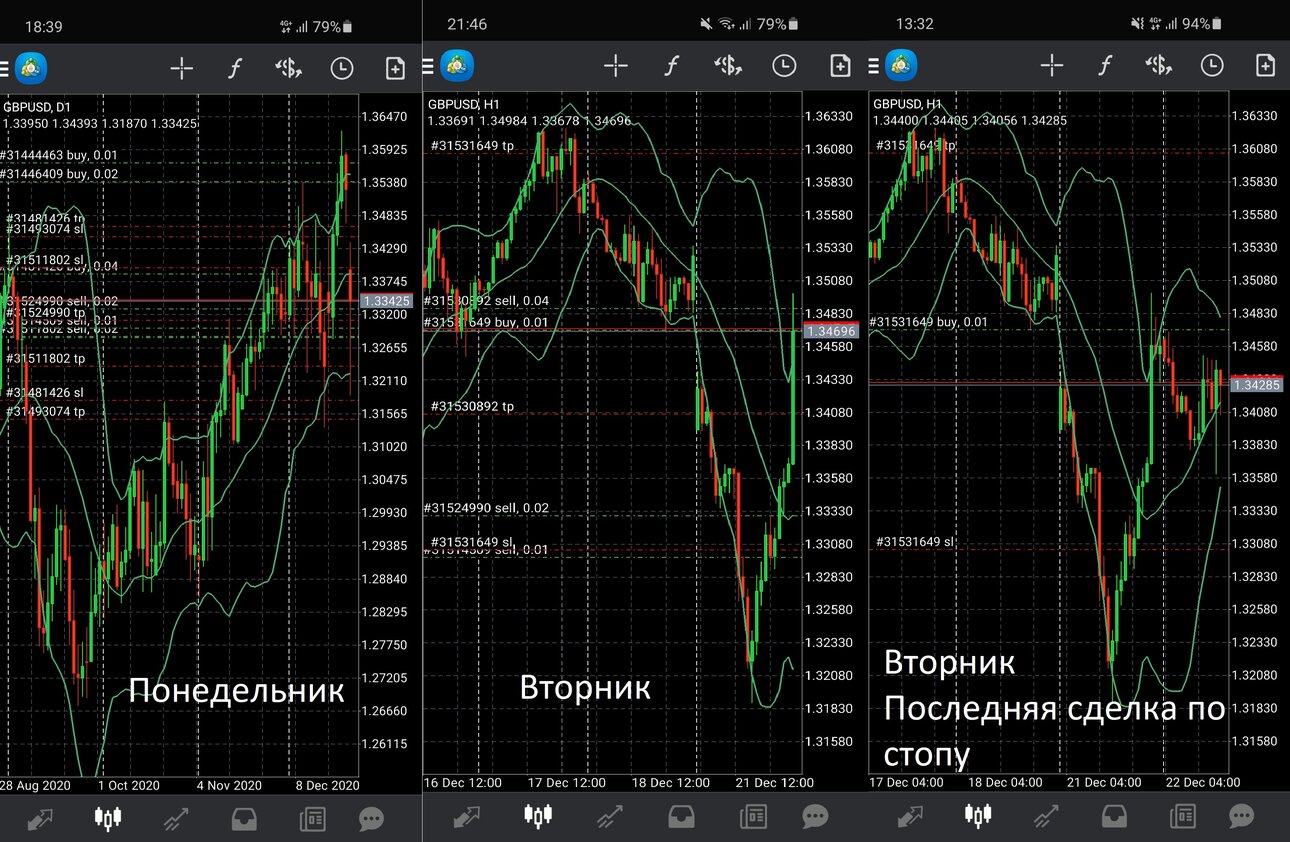Open Trade tab in the 21:46 screen
The width and height of the screenshot is (1290, 842).
611,818
